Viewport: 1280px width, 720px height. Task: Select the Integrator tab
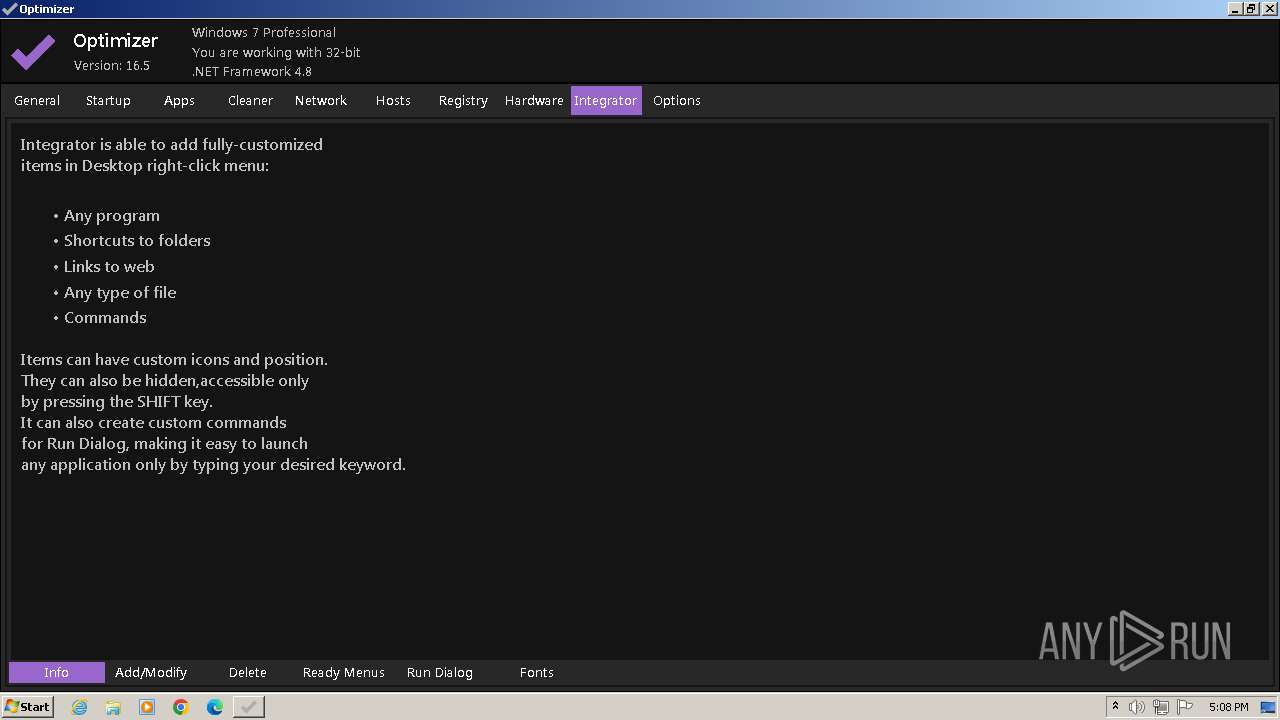[606, 100]
